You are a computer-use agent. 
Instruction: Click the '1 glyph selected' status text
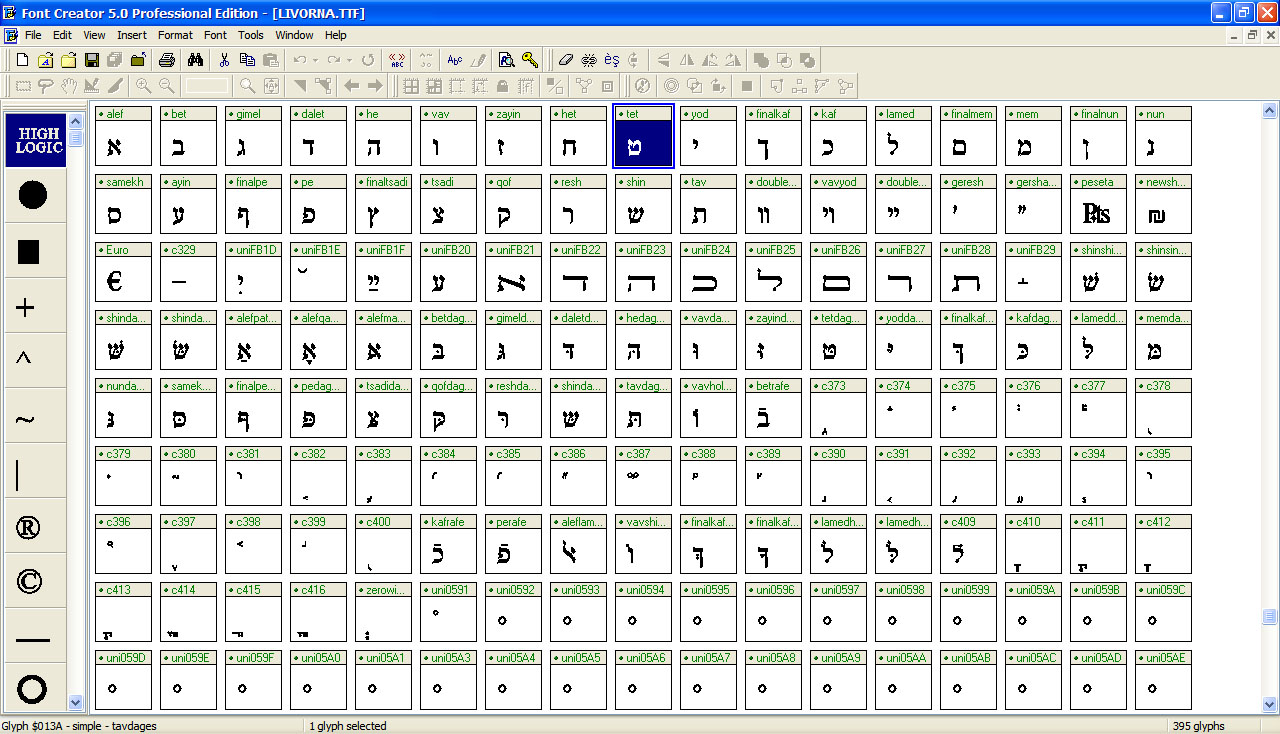[348, 726]
